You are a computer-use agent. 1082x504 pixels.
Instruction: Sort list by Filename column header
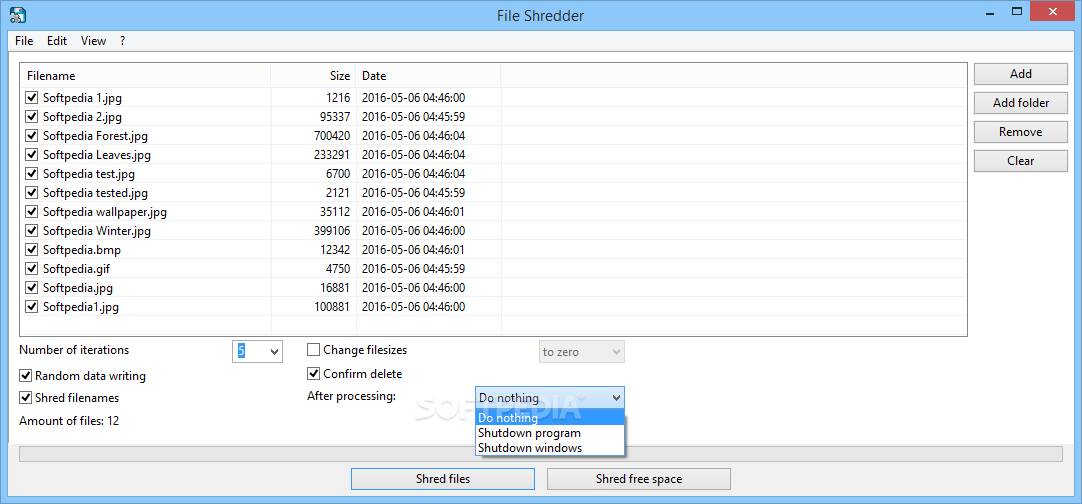pos(146,76)
